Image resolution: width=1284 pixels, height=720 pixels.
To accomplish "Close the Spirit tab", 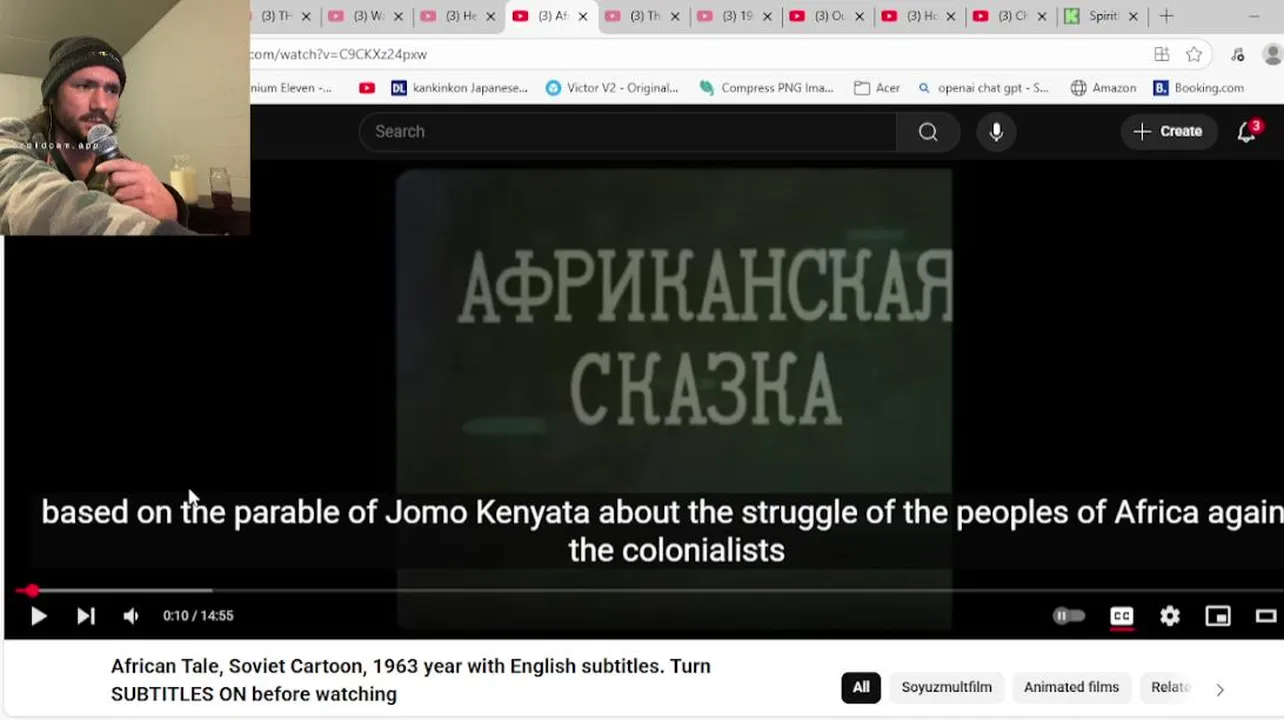I will coord(1133,16).
